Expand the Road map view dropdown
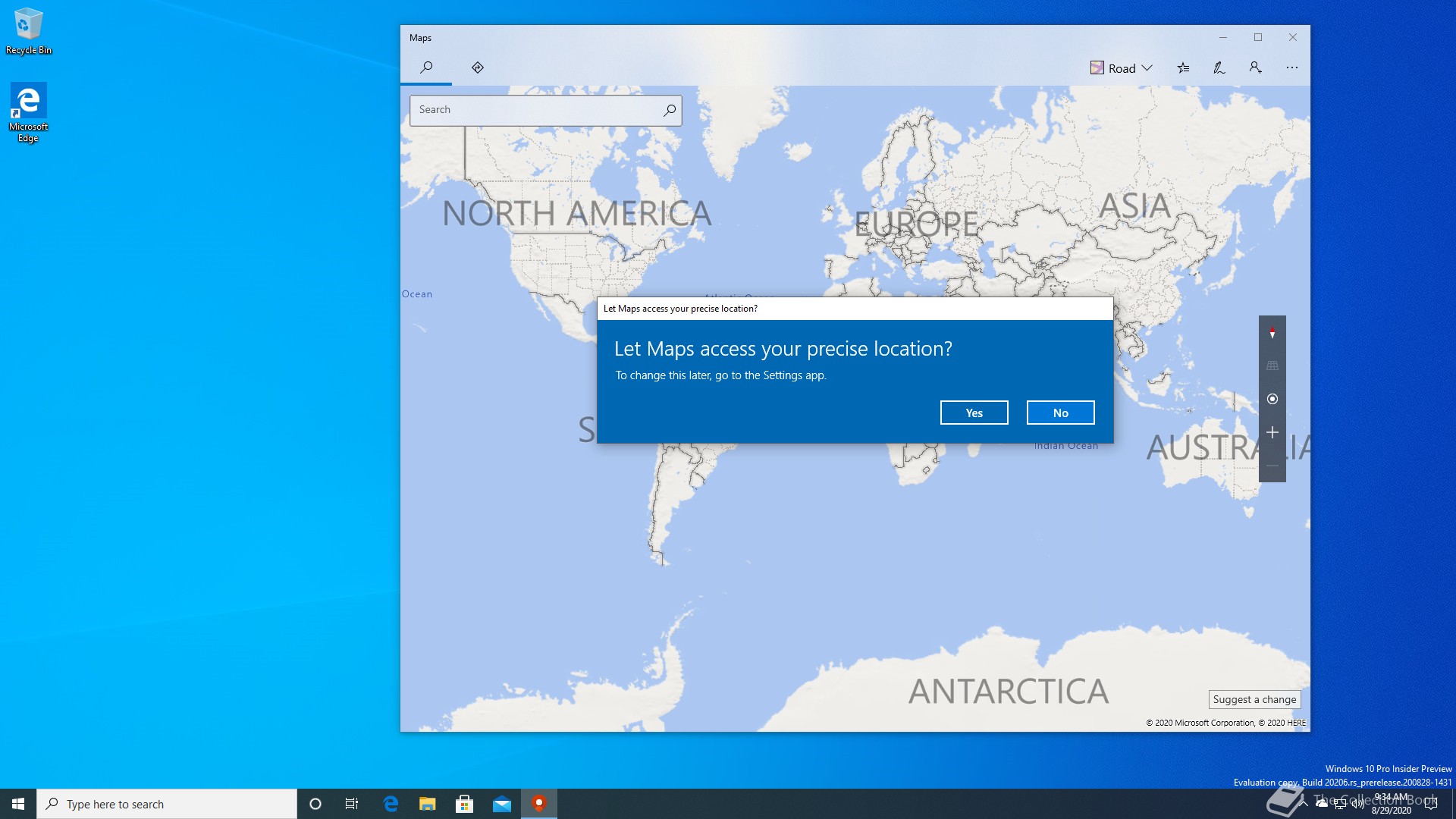The height and width of the screenshot is (819, 1456). (x=1122, y=68)
